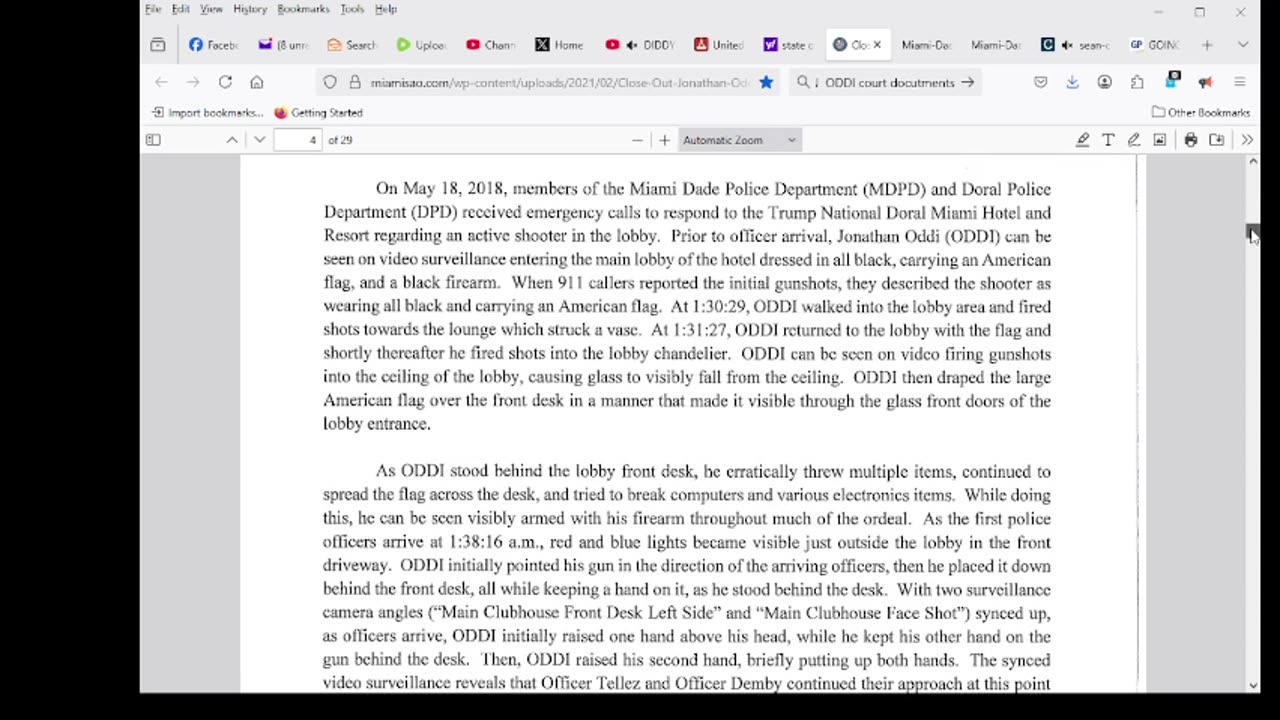
Task: Open PDF viewer more tools menu
Action: (x=1247, y=140)
